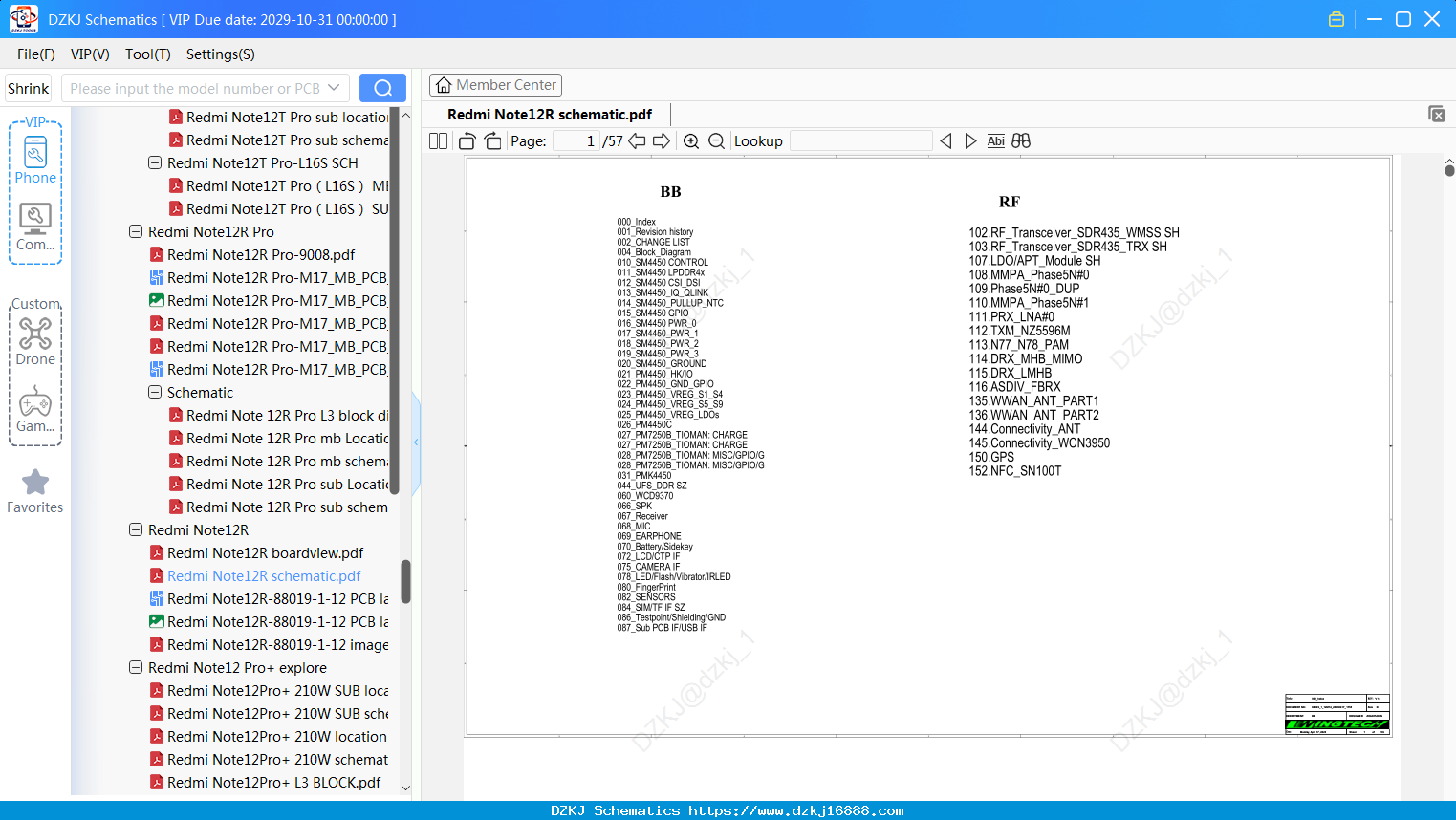The height and width of the screenshot is (820, 1456).
Task: Open the model number dropdown arrow
Action: [334, 88]
